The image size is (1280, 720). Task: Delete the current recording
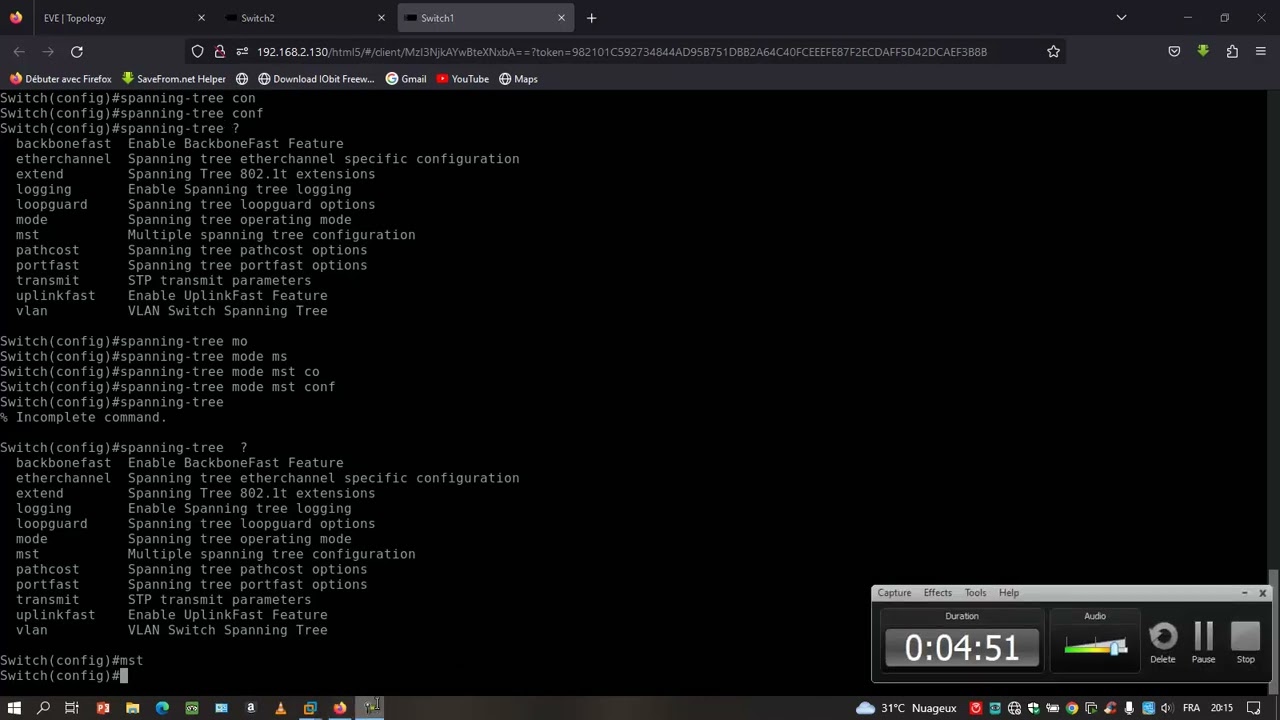tap(1163, 643)
